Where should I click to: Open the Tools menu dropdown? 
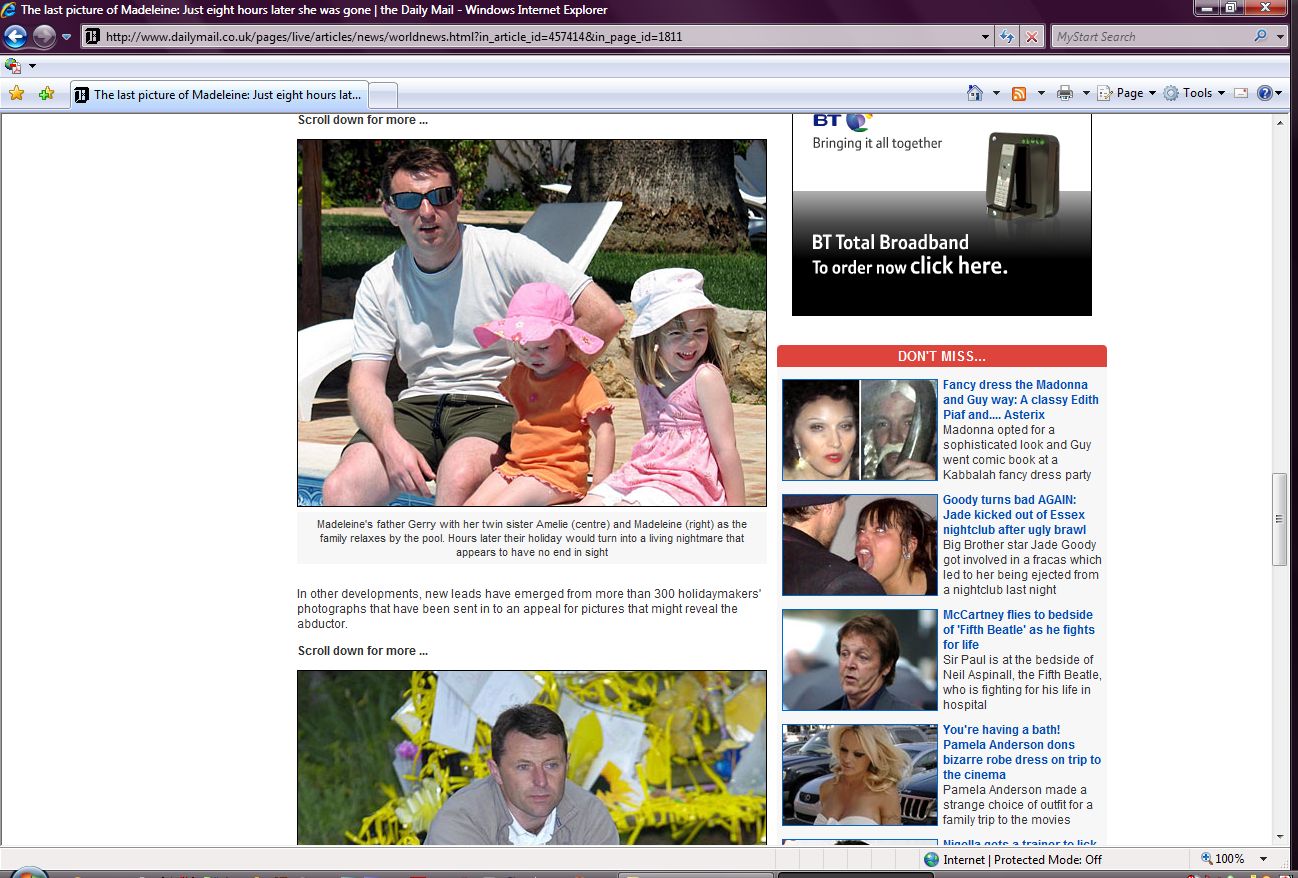point(1196,93)
